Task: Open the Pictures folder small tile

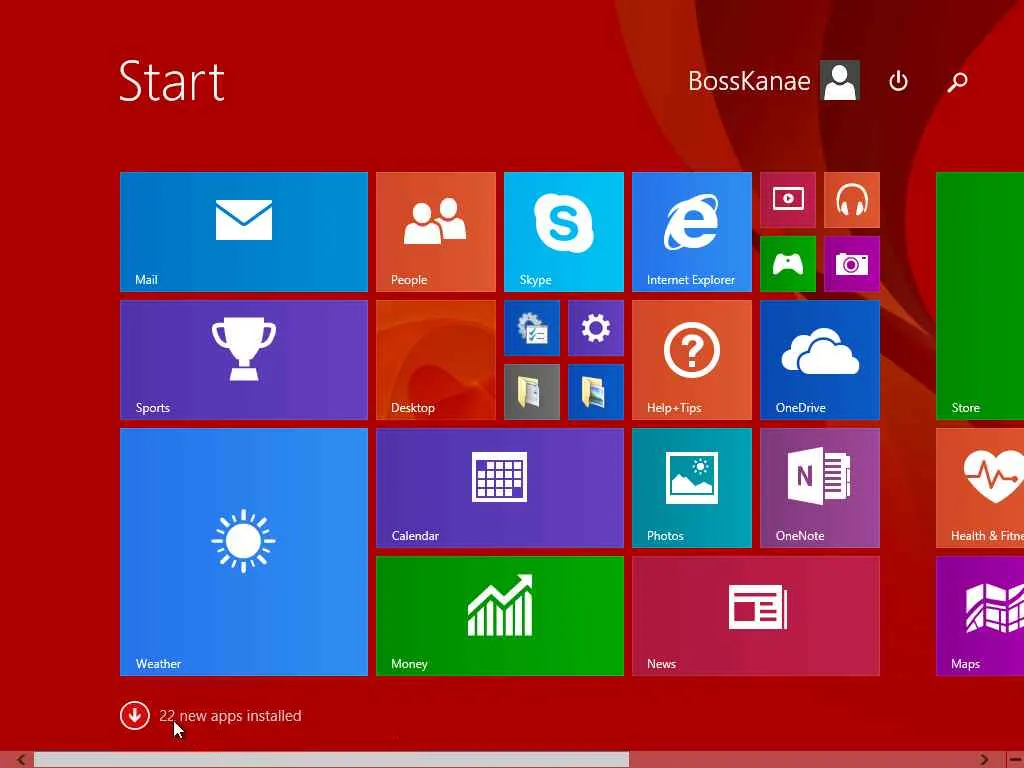Action: click(x=596, y=392)
